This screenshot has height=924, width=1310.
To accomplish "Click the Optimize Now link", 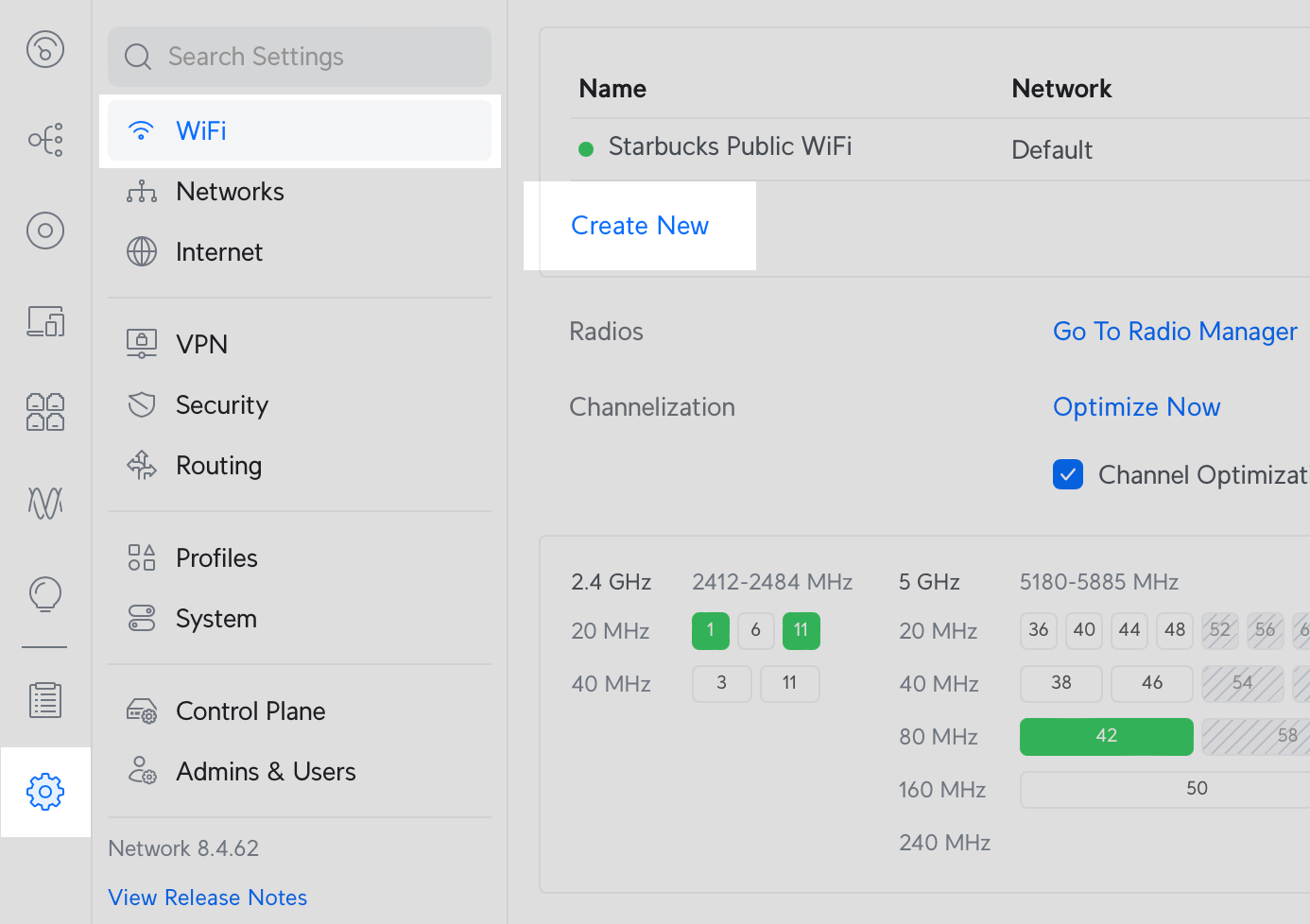I will 1136,407.
